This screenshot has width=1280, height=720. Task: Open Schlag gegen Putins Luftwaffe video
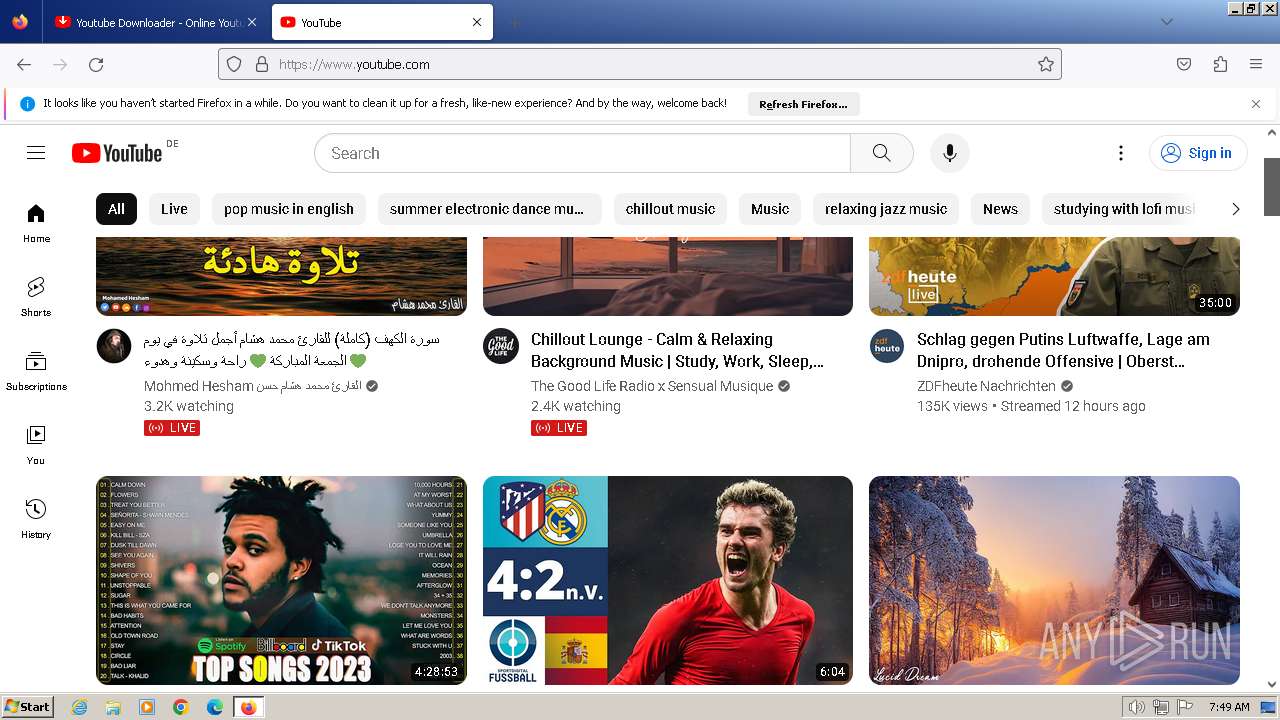pos(1063,350)
